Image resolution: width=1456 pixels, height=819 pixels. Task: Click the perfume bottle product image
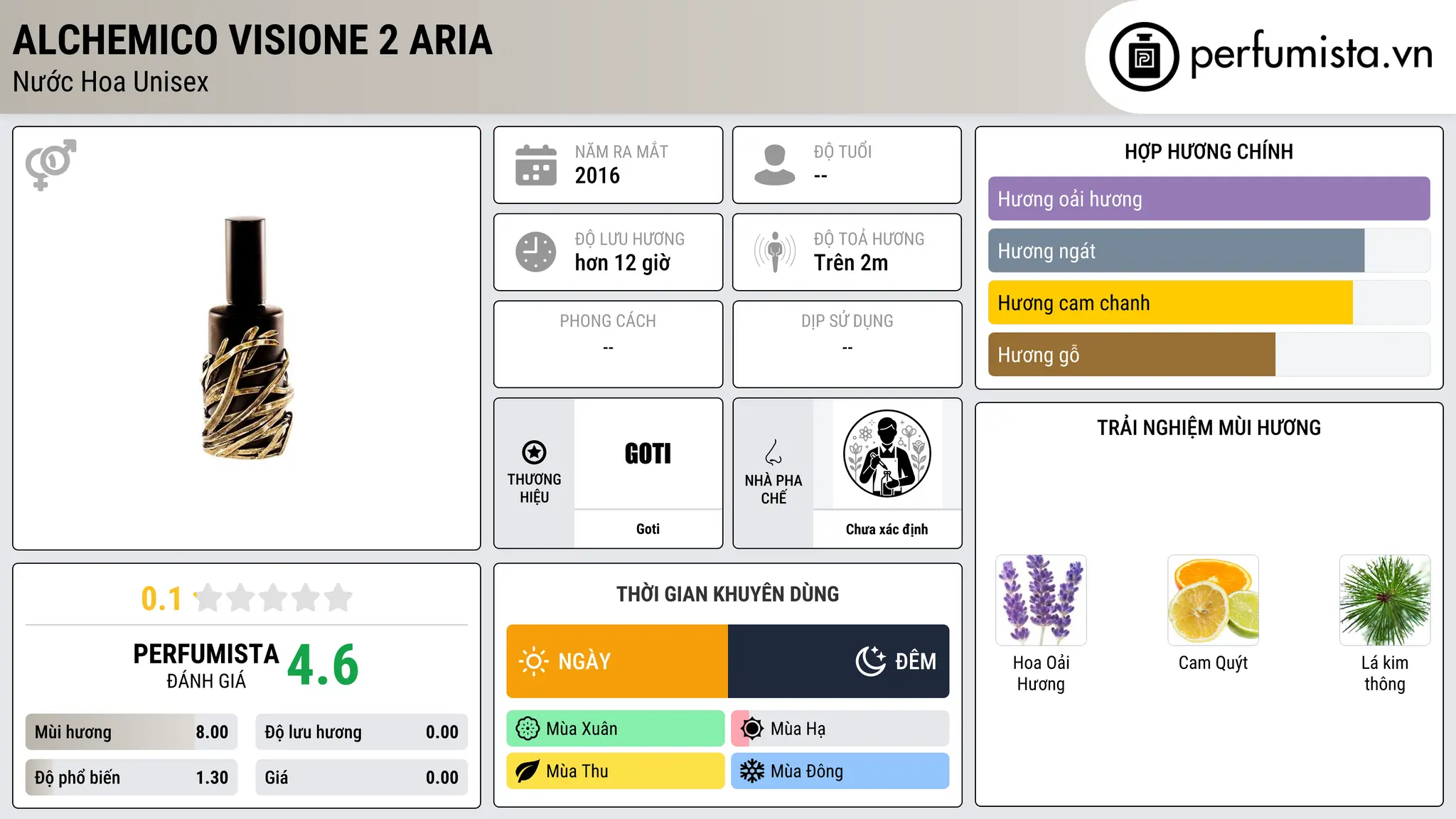[x=247, y=338]
